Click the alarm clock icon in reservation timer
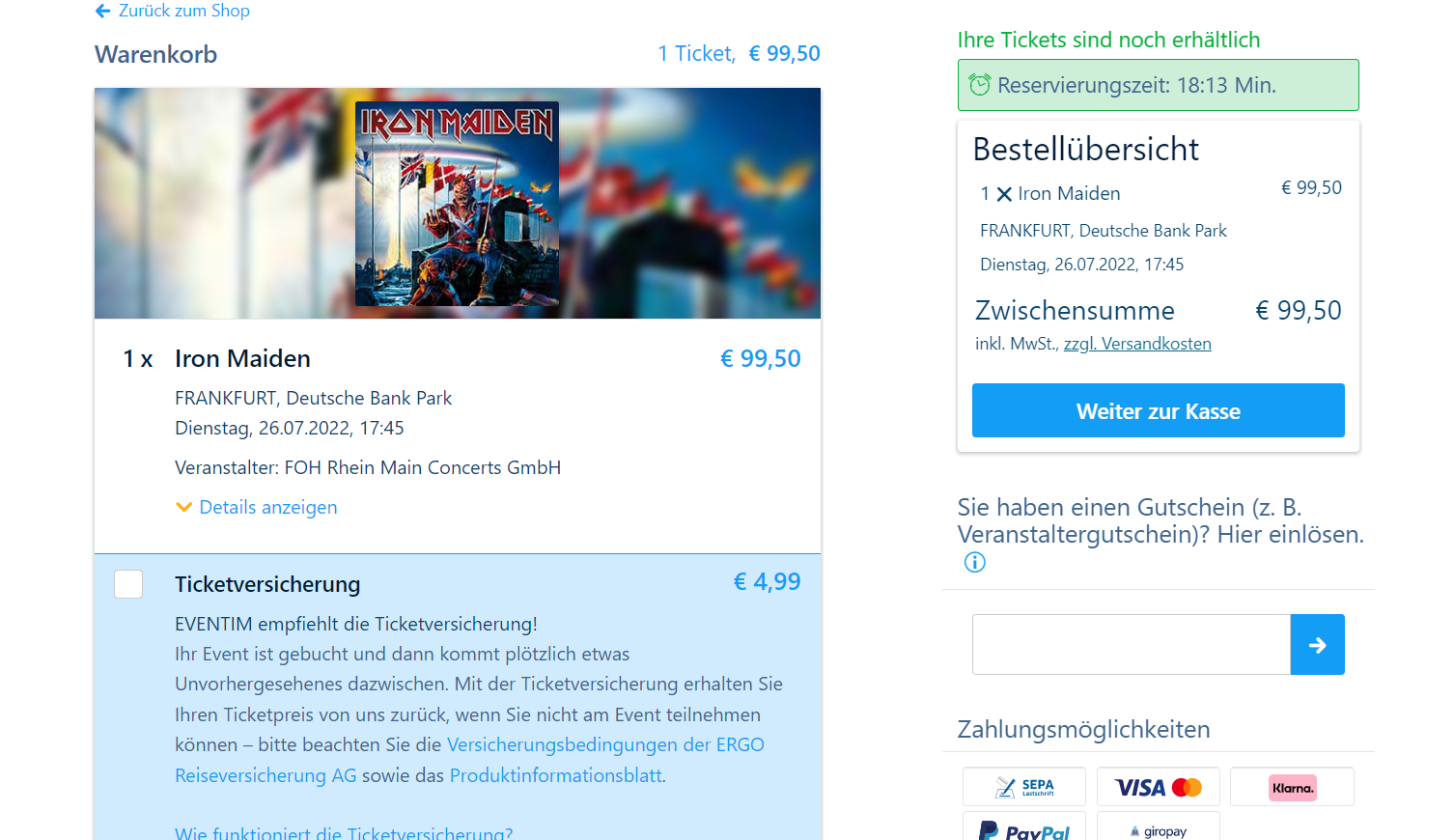 (x=980, y=85)
